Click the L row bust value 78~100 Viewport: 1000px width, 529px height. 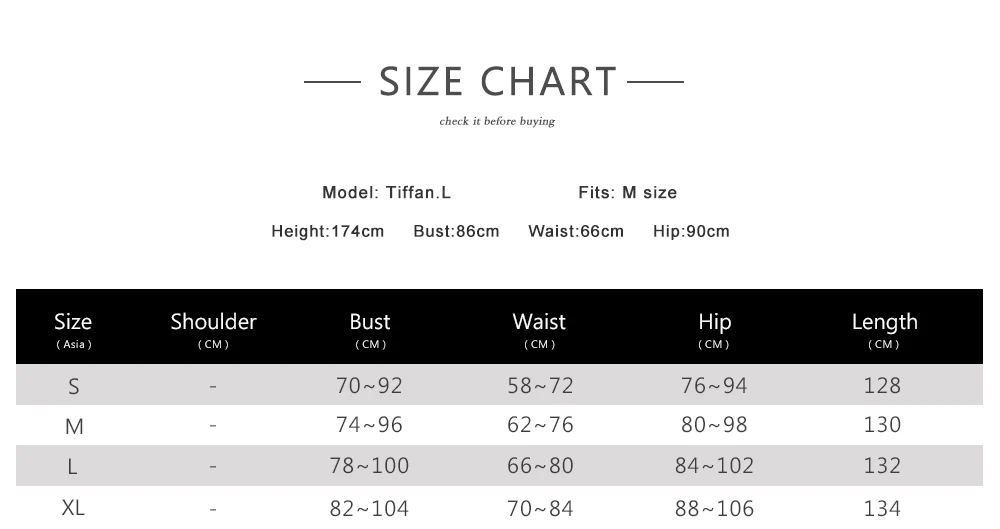pos(369,466)
